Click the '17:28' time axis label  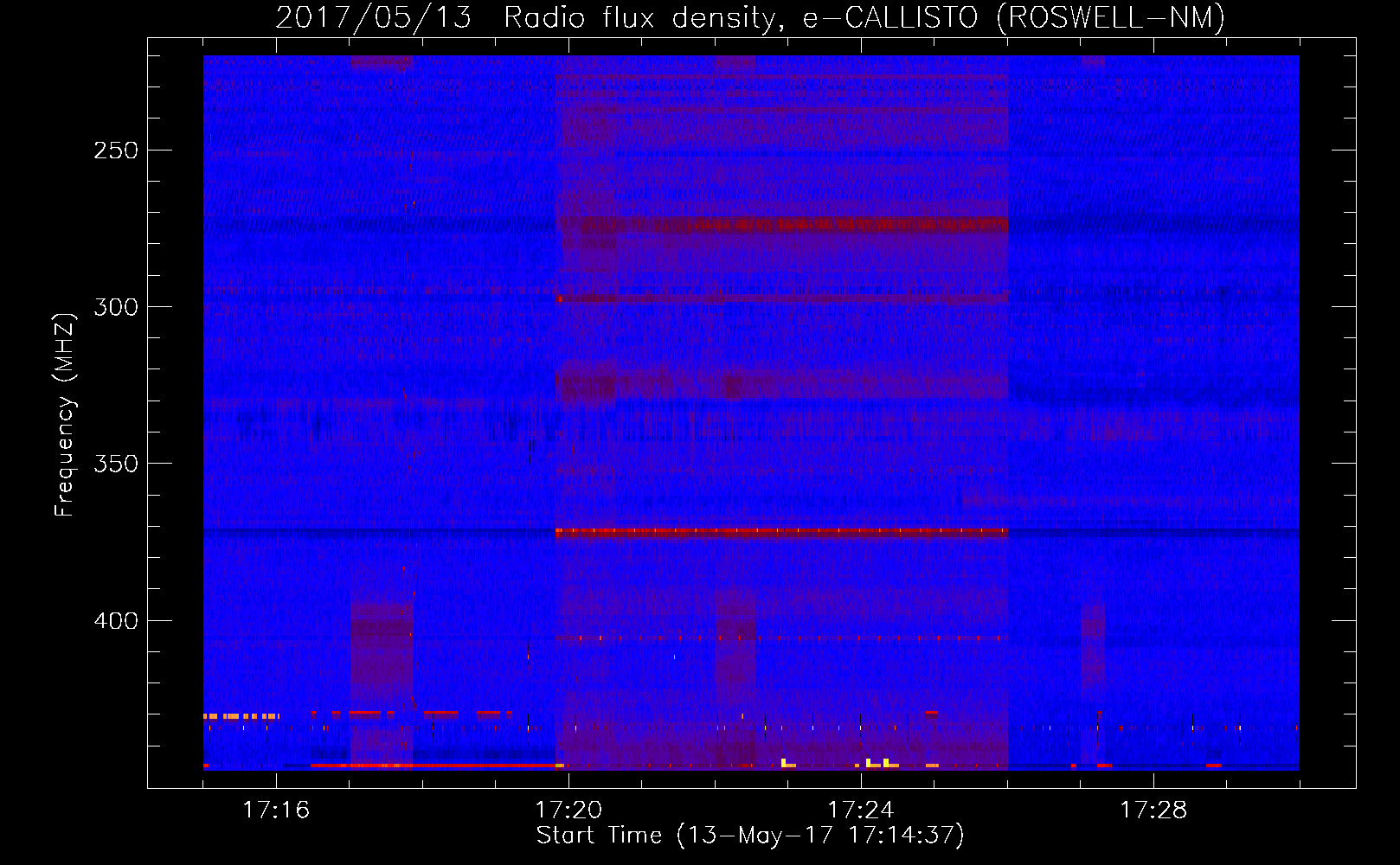point(1153,810)
